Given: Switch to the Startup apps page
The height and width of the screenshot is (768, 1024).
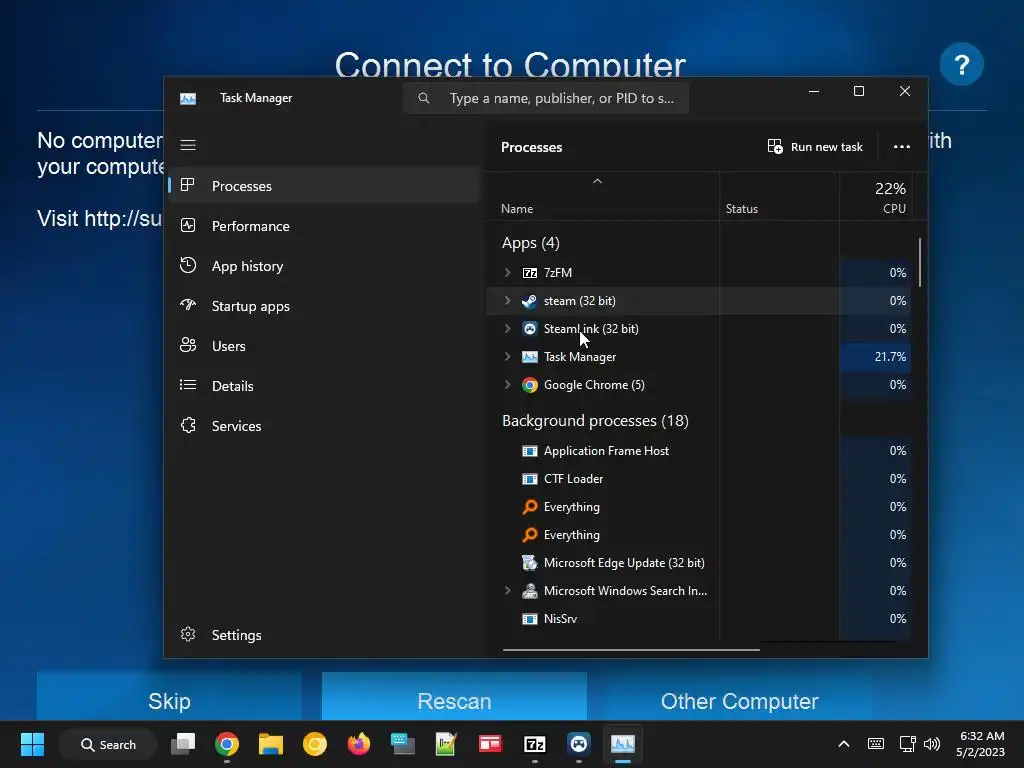Looking at the screenshot, I should tap(325, 306).
